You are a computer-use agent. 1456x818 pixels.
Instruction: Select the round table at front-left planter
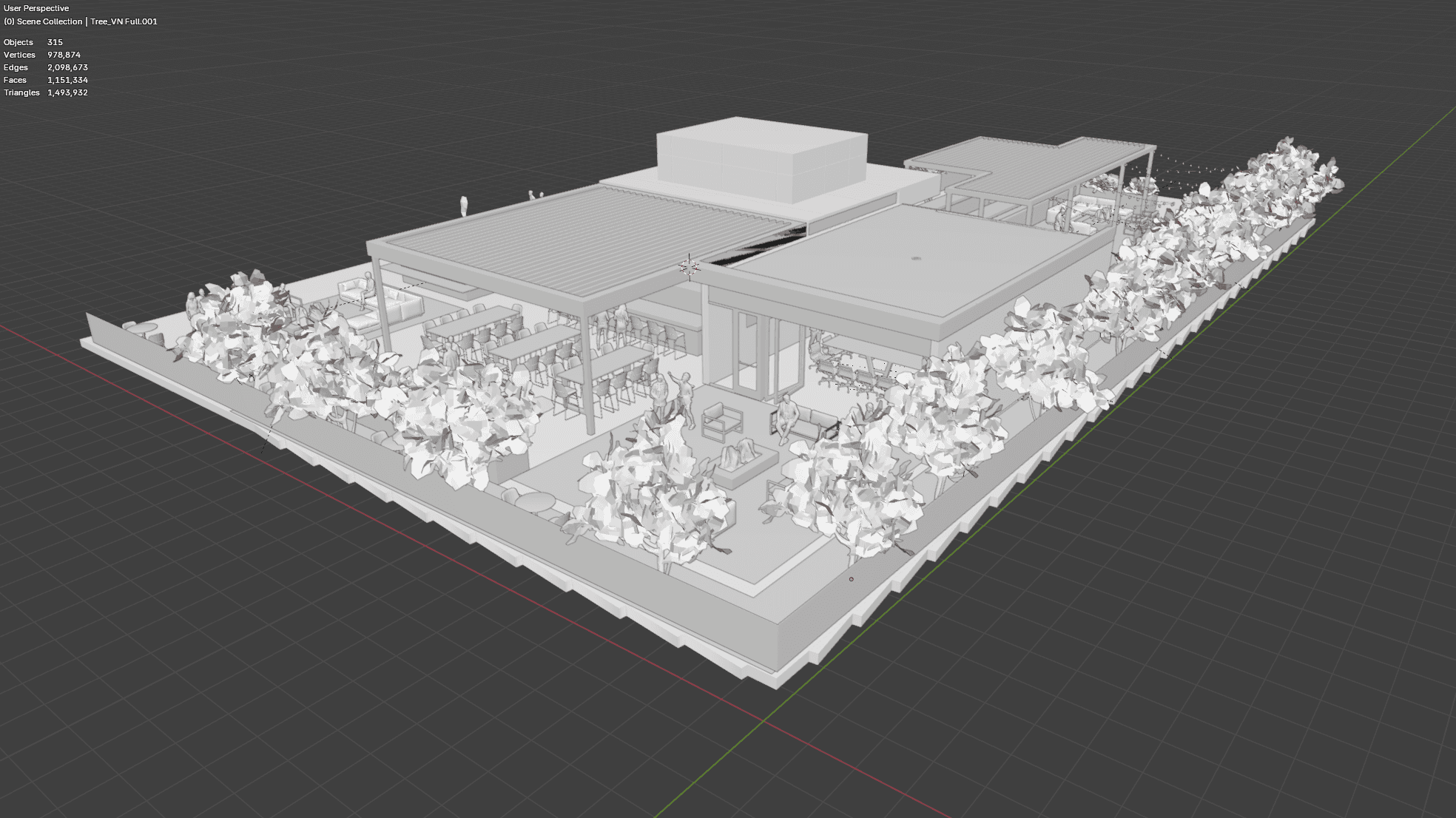tap(536, 503)
